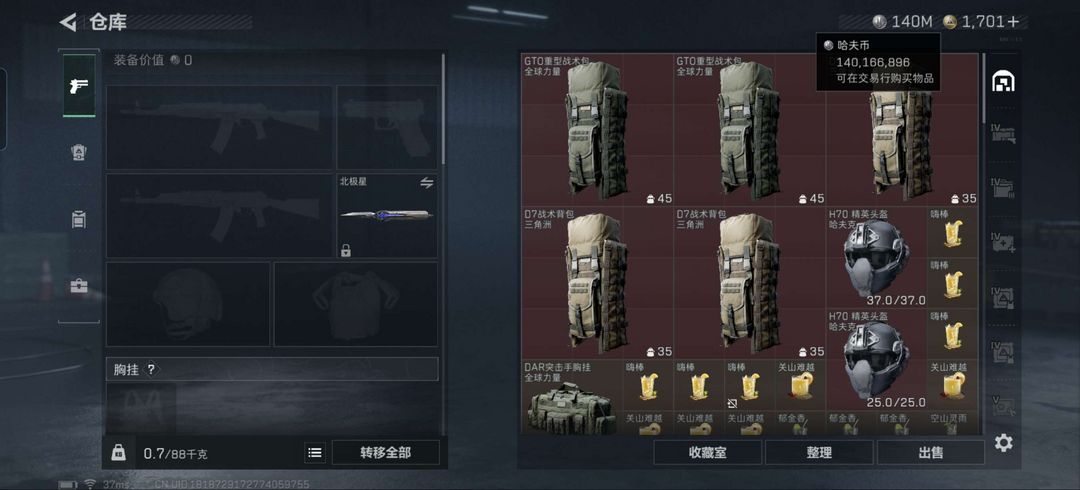Select the DAR突击手胸挂 chest rig item
Image resolution: width=1080 pixels, height=490 pixels.
pyautogui.click(x=572, y=398)
